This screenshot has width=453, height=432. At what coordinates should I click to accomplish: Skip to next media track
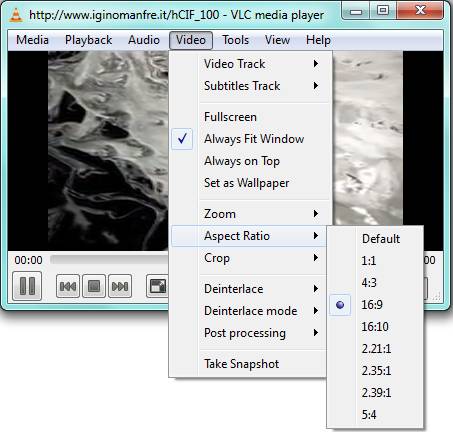(x=120, y=286)
